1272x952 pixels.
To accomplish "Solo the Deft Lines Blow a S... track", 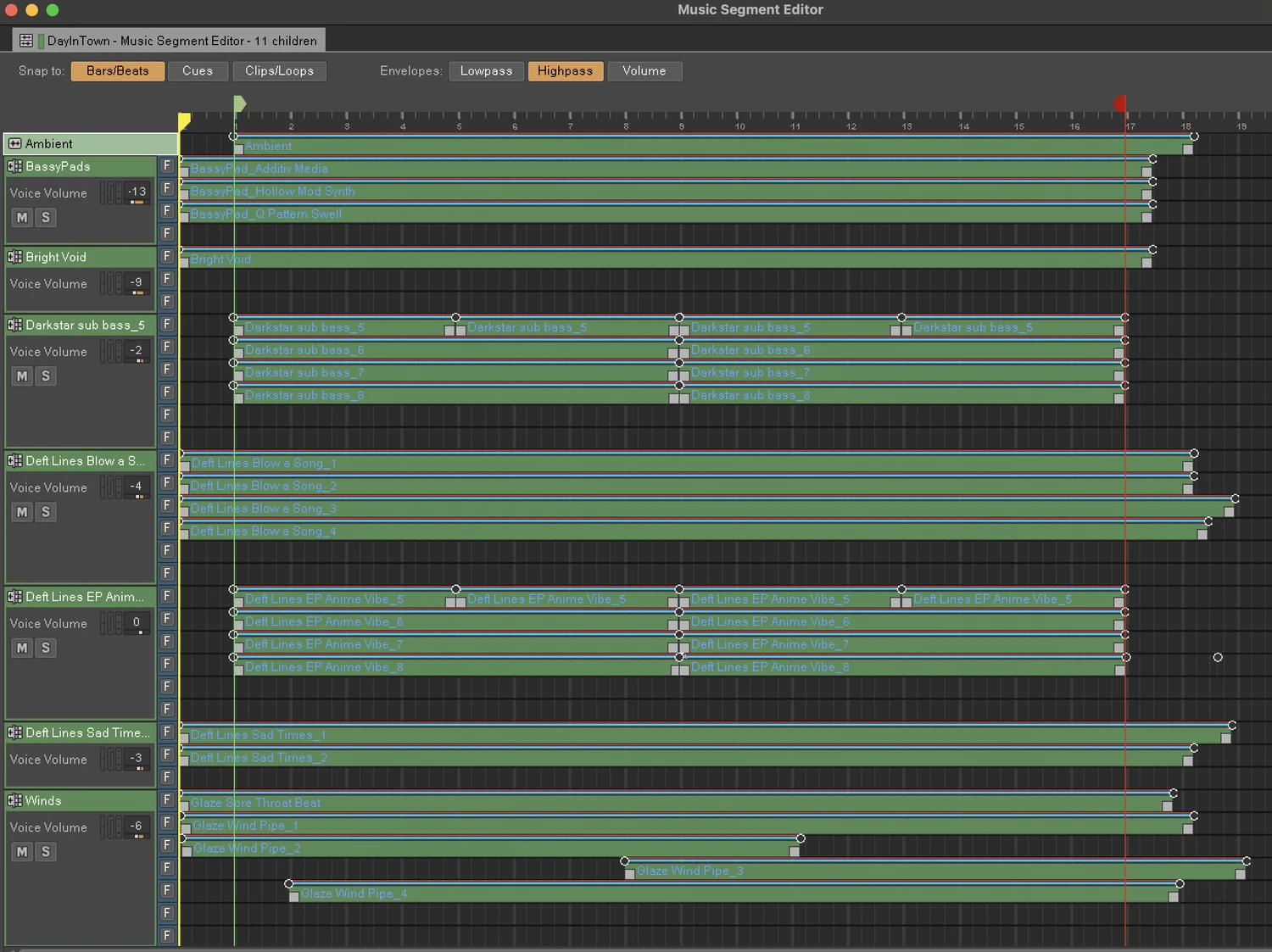I will pos(46,512).
